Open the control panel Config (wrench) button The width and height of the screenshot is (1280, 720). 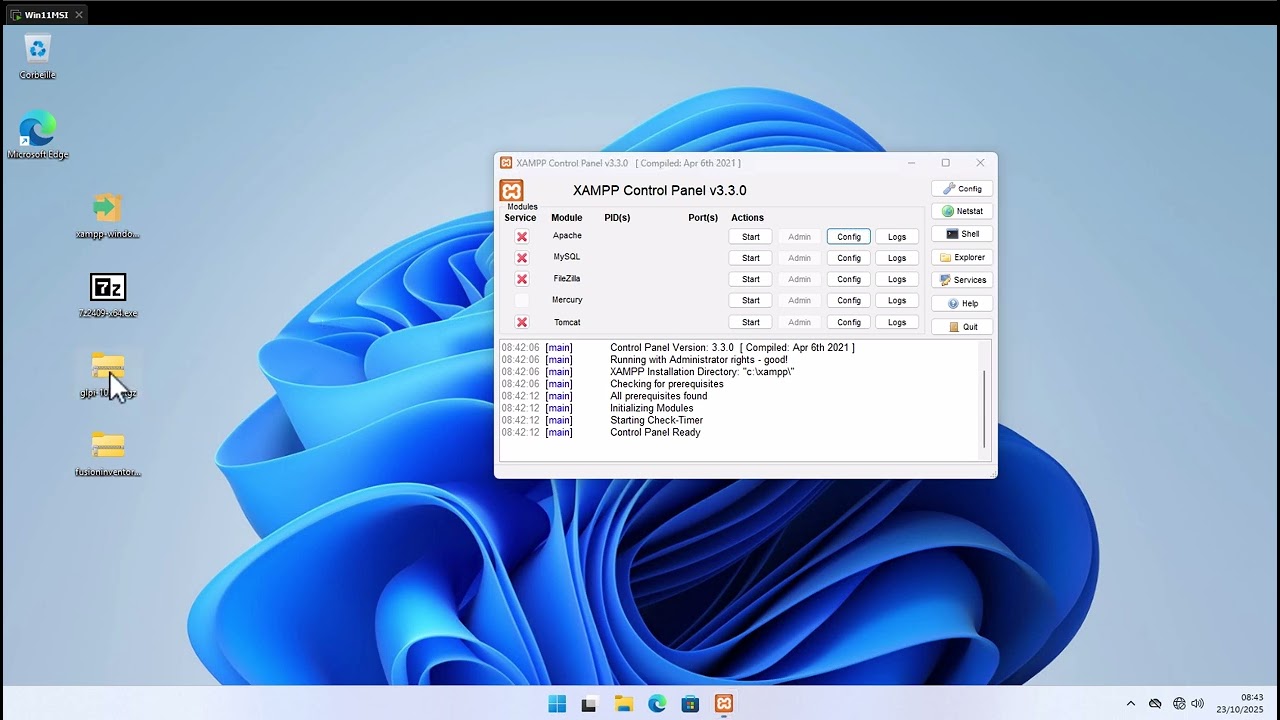click(962, 188)
